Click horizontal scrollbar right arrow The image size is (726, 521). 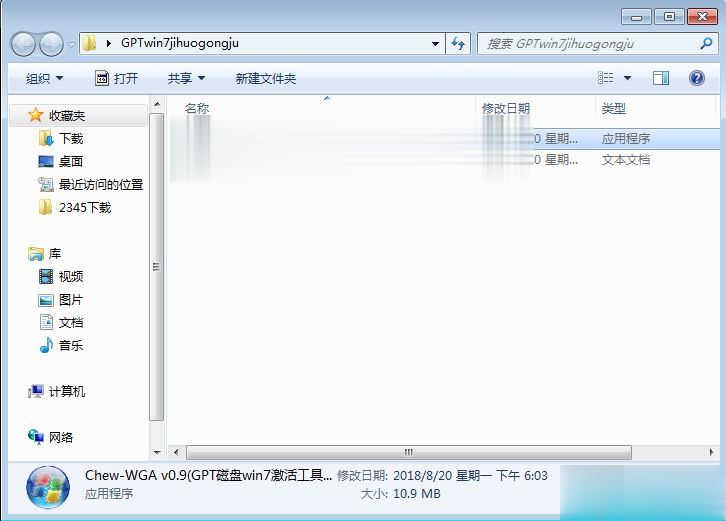711,452
